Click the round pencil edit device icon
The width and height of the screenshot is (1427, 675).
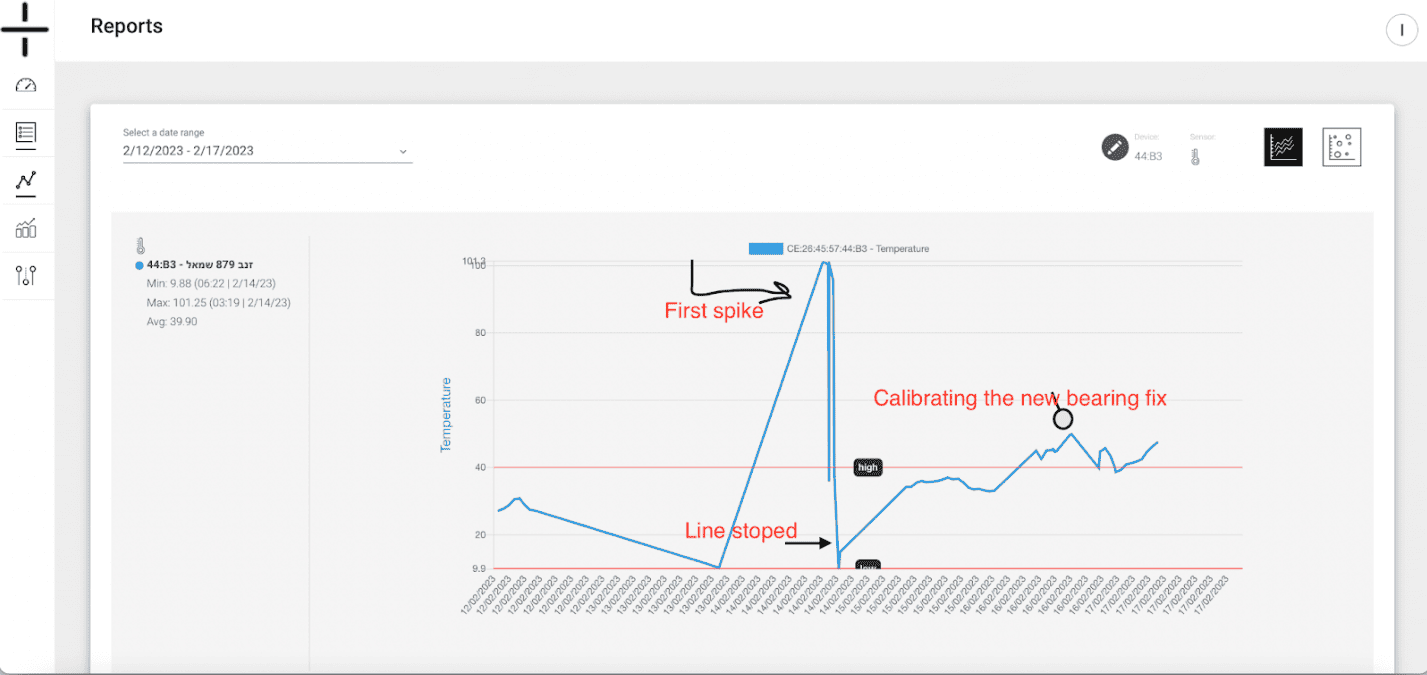click(x=1114, y=147)
